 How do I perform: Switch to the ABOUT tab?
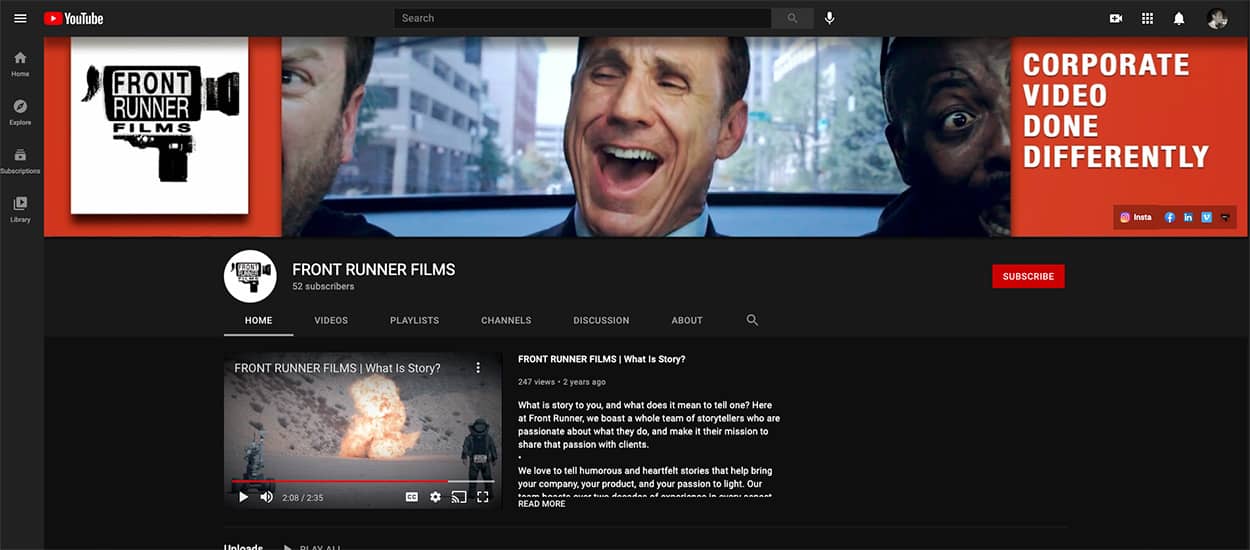(687, 320)
